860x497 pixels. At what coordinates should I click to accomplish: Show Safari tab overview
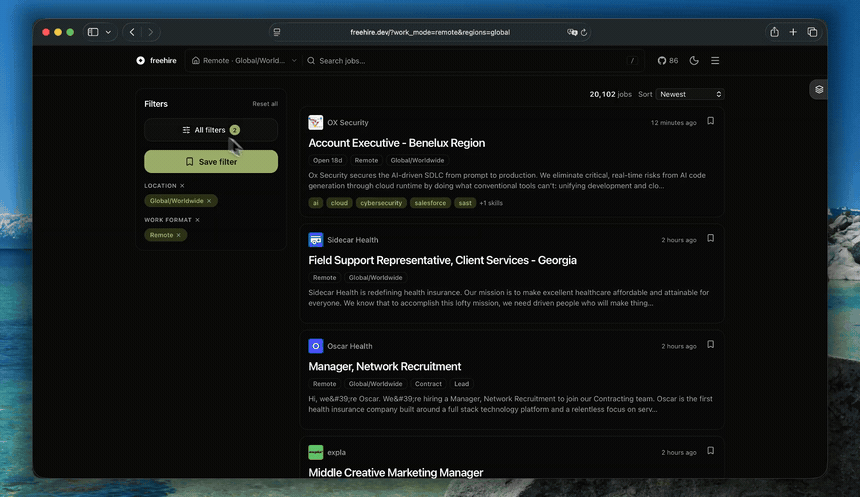(x=812, y=32)
